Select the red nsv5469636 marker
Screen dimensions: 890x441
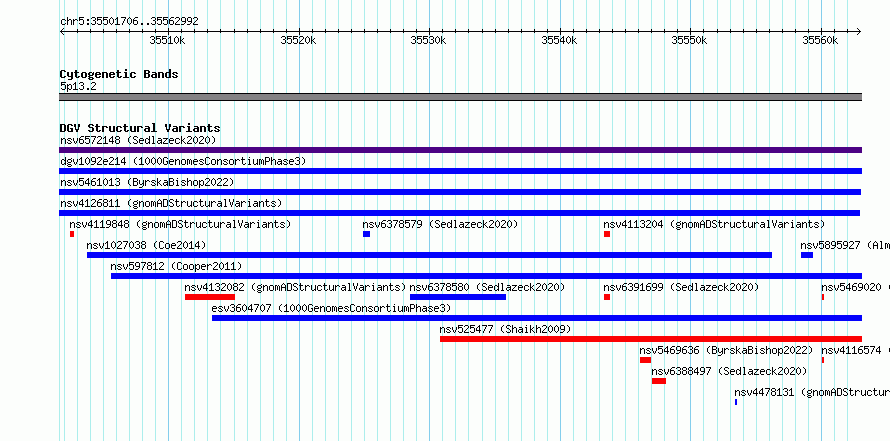click(645, 360)
